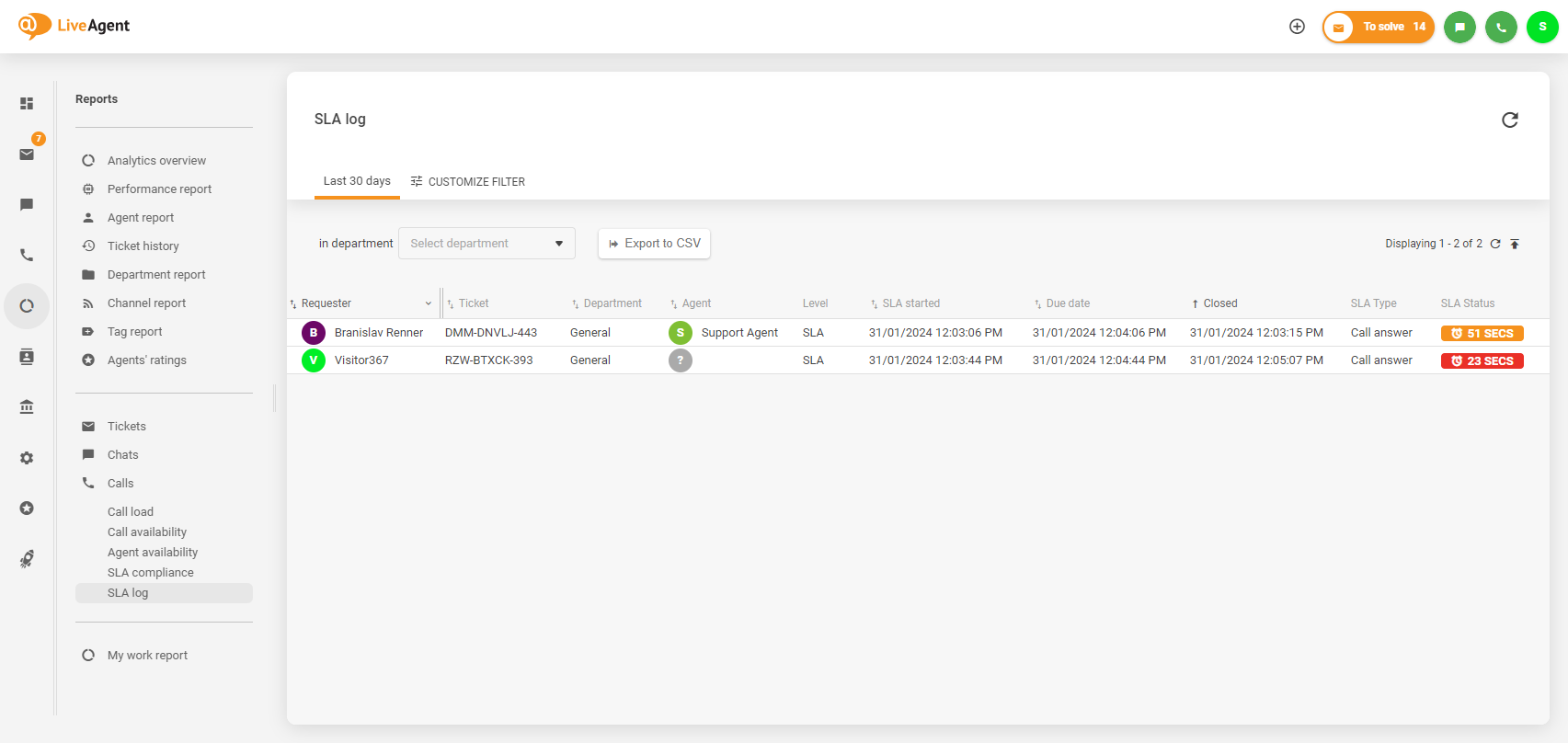Expand the Requester column header menu arrow
The width and height of the screenshot is (1568, 743).
point(428,303)
